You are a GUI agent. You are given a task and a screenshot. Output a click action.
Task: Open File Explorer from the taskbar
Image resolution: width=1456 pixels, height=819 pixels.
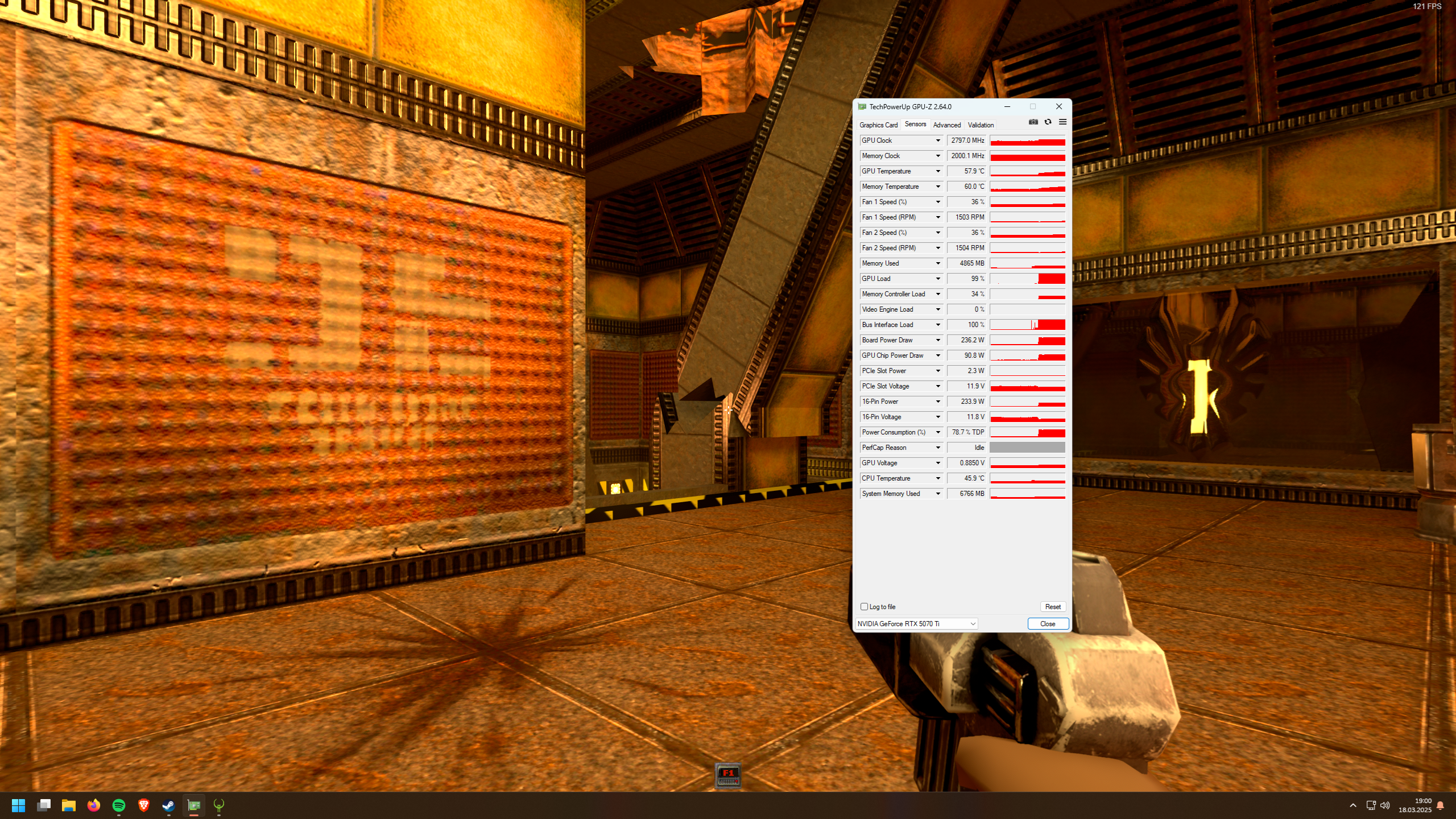tap(69, 805)
